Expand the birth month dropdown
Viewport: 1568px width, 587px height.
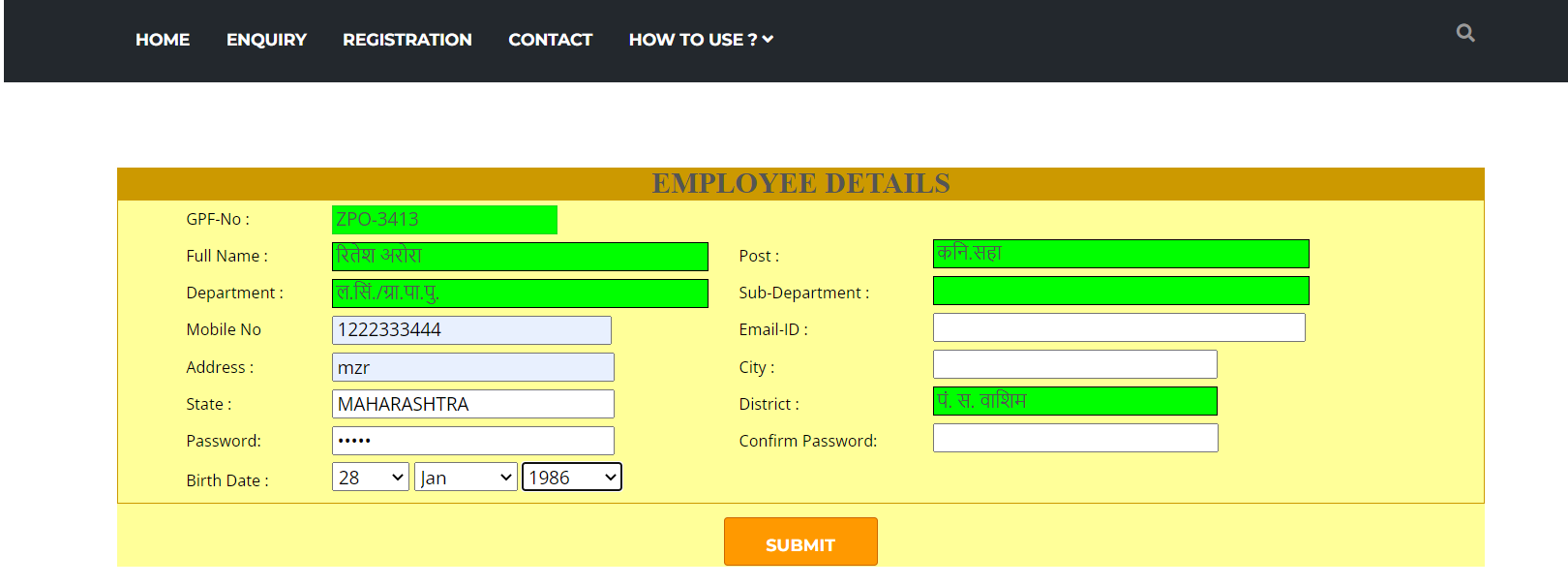click(466, 478)
